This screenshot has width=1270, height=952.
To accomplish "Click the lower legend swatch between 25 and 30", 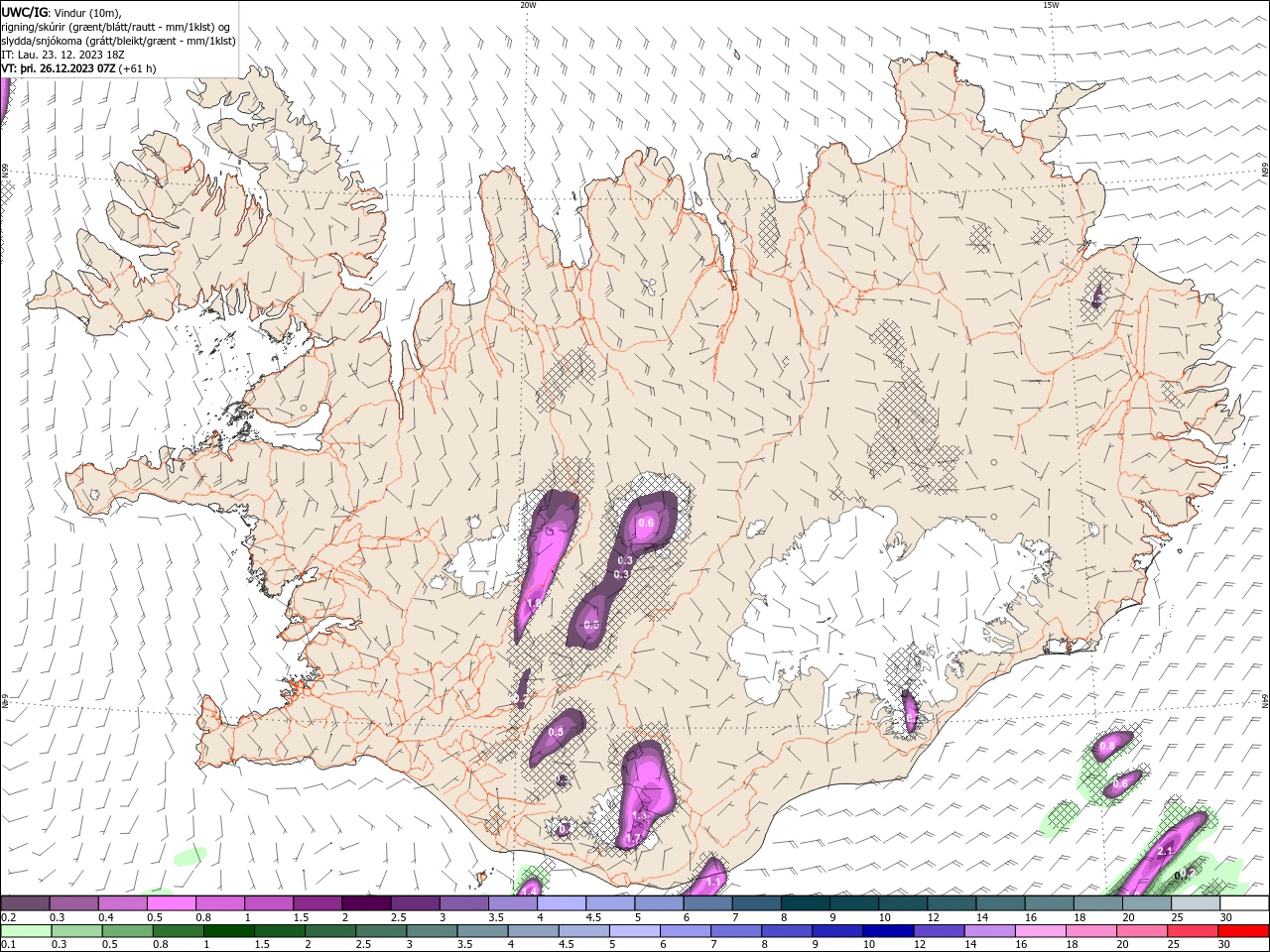I will (1194, 931).
